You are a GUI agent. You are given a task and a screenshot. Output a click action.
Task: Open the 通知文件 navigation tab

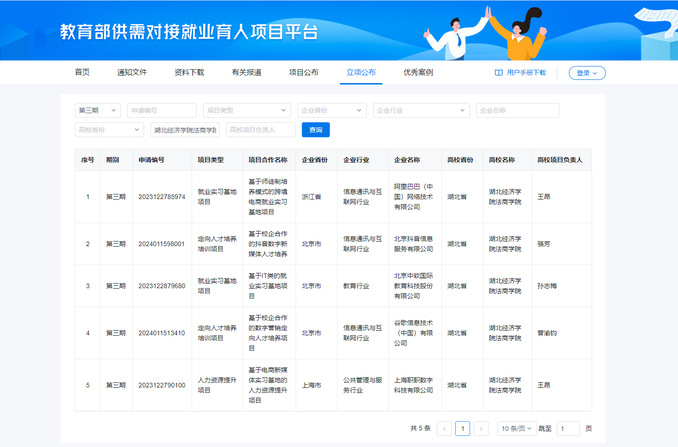(132, 73)
